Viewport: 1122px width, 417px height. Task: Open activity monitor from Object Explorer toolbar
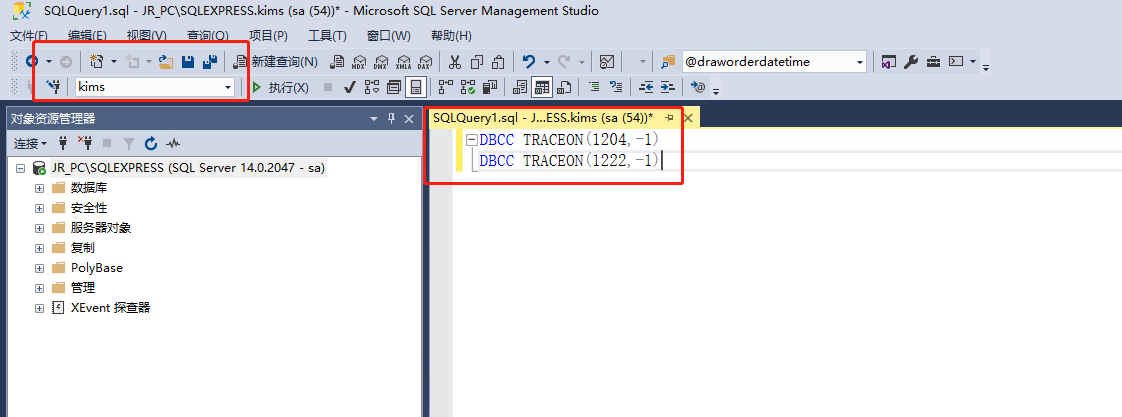point(173,144)
